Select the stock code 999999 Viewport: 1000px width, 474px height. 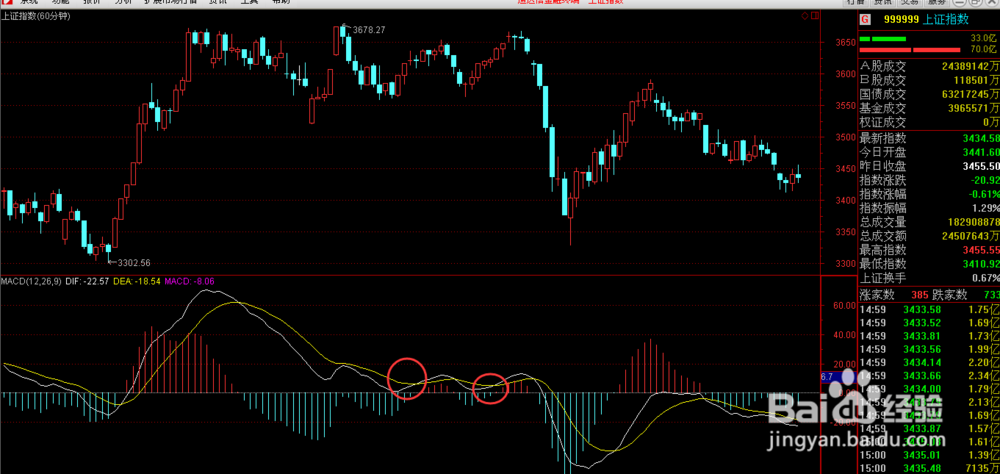click(x=901, y=20)
